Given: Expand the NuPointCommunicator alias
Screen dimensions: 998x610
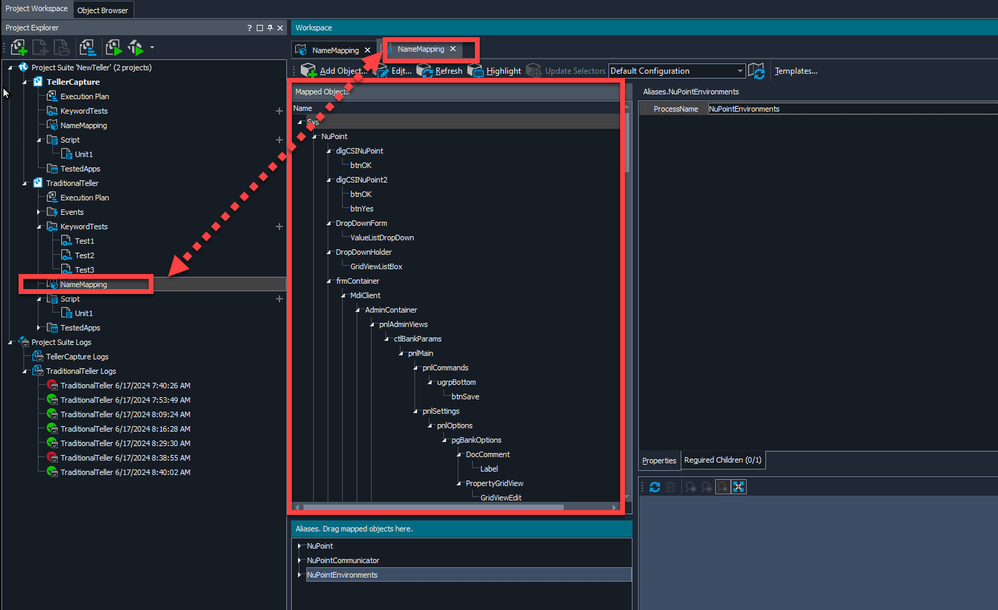Looking at the screenshot, I should point(299,561).
